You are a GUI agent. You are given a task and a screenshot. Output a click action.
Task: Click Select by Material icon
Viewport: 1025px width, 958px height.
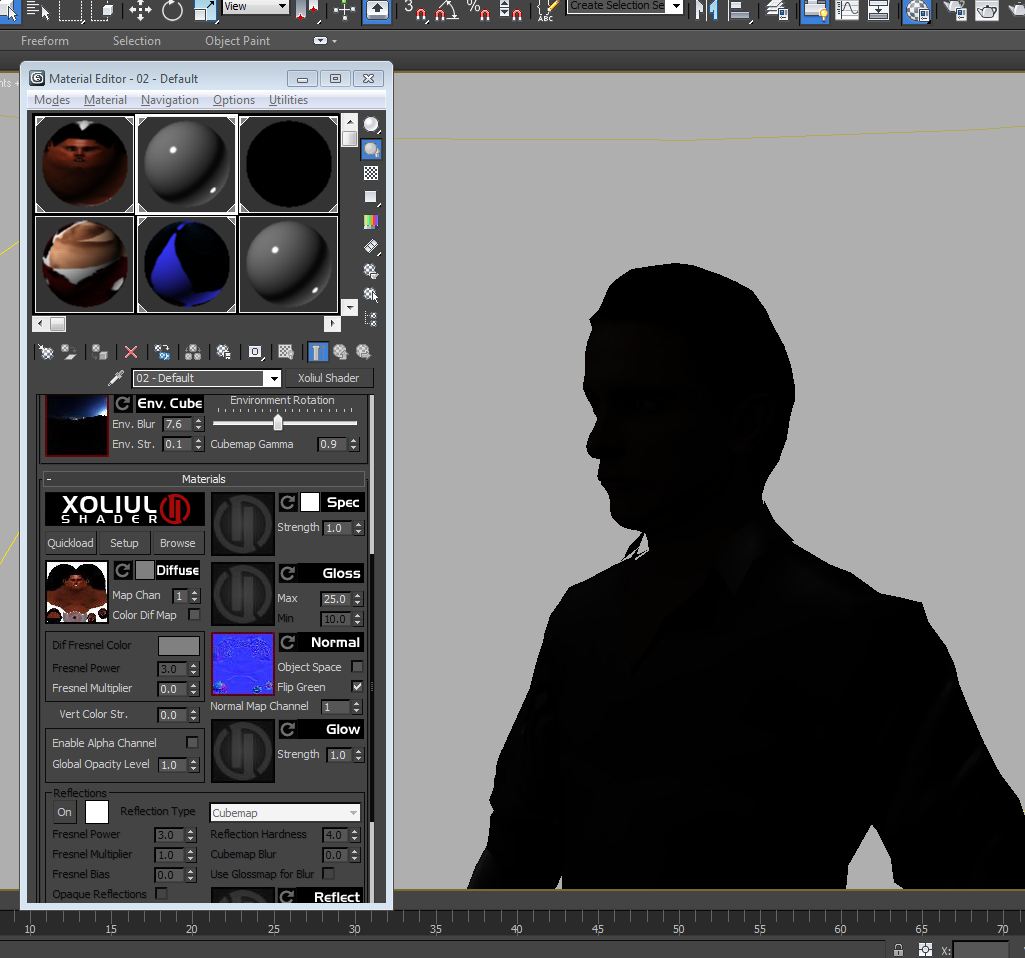click(371, 295)
